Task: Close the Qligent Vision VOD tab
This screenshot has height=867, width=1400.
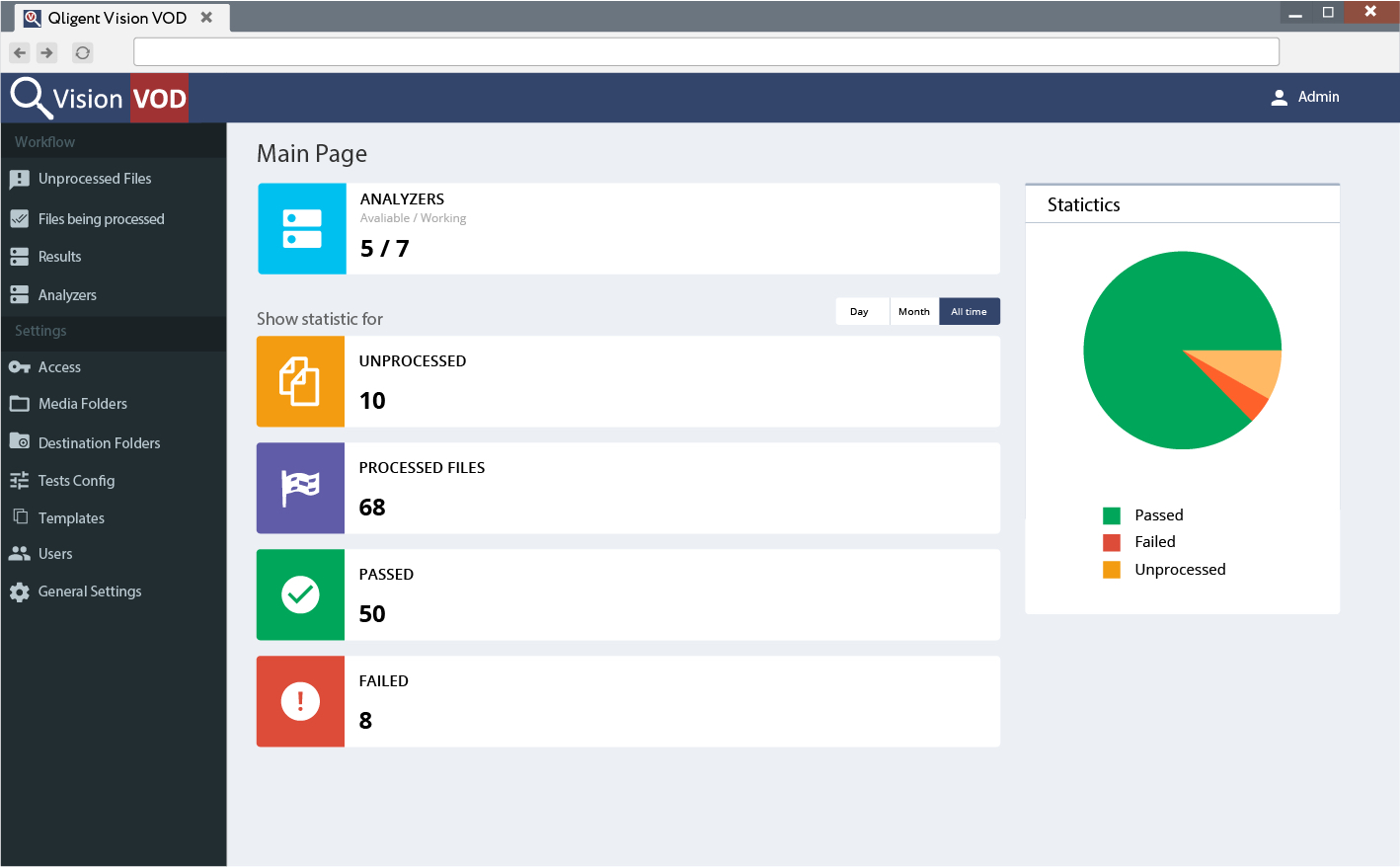Action: point(206,18)
